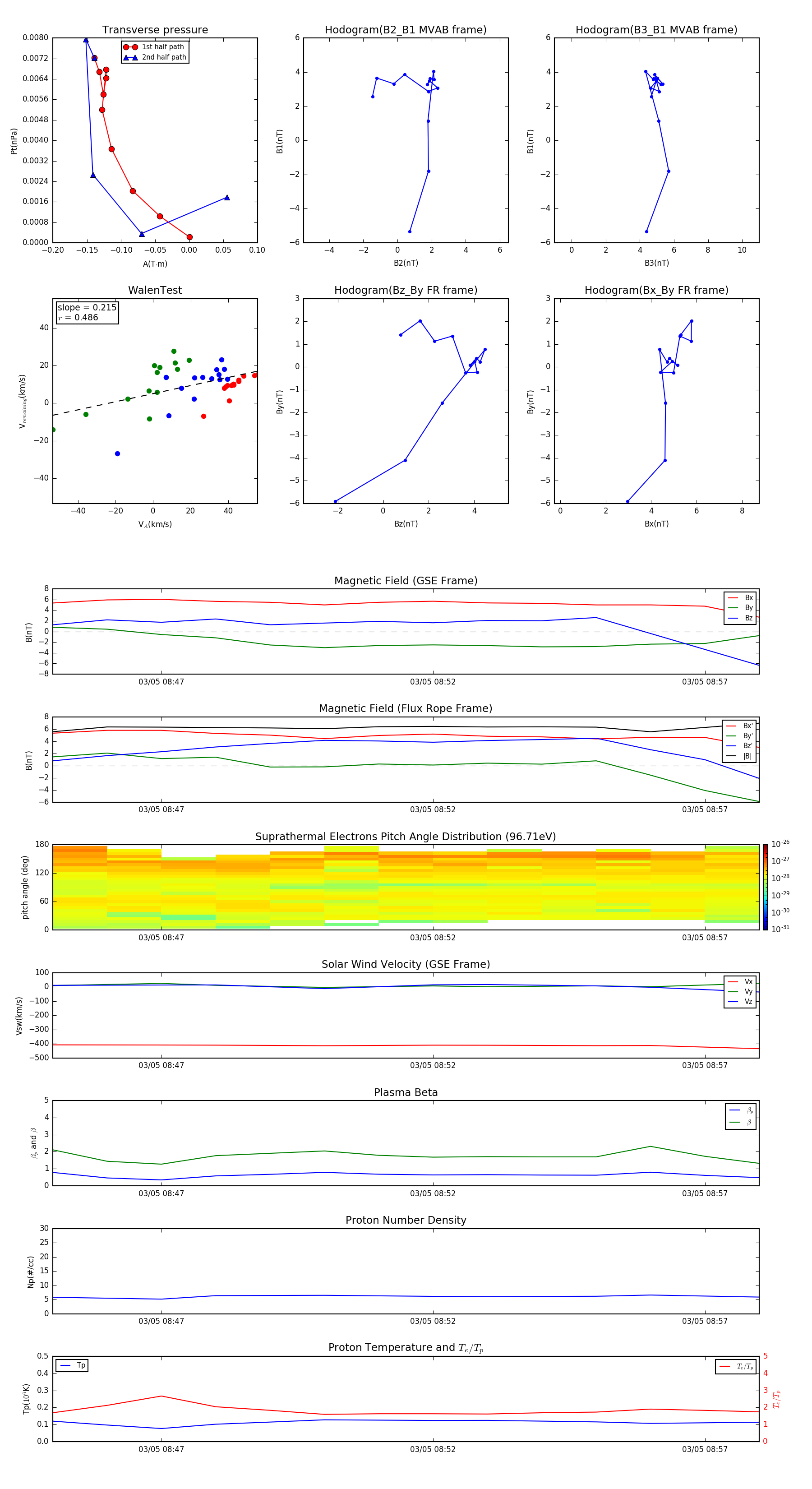Click the 'WalenTest' plot title
This screenshot has height=1489, width=812.
point(155,290)
